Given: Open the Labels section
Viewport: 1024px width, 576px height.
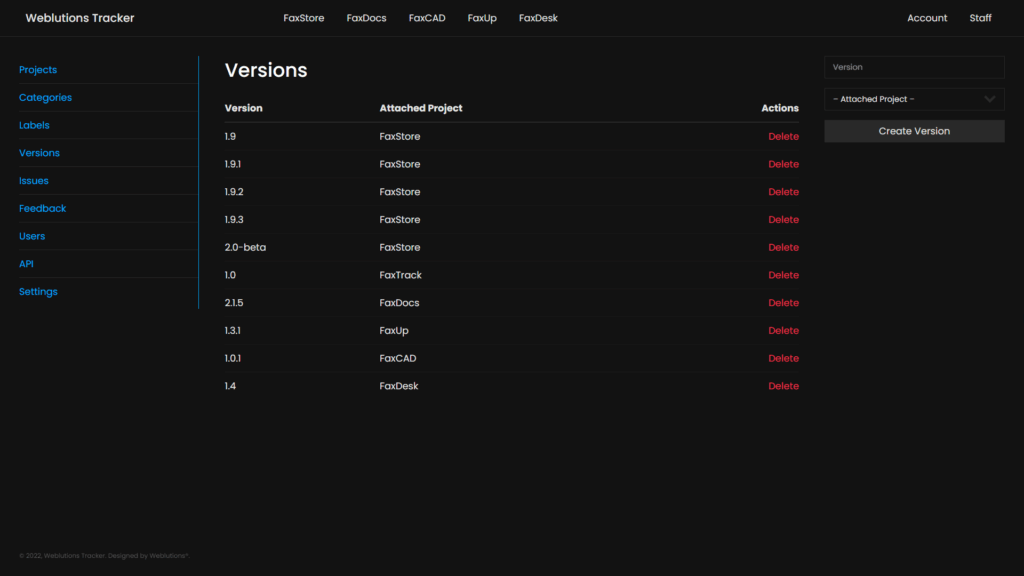Looking at the screenshot, I should [34, 125].
